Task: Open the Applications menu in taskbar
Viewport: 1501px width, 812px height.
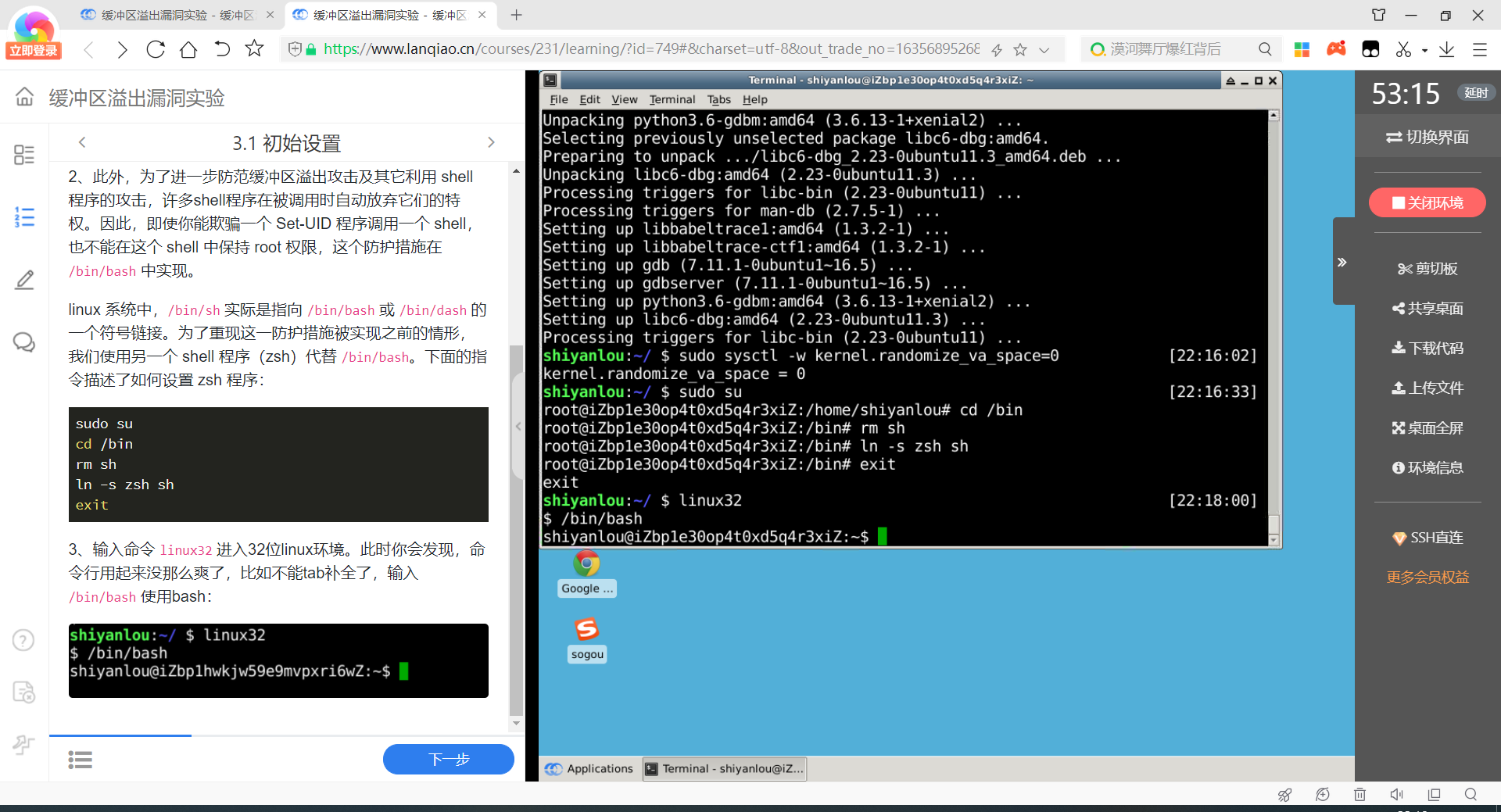Action: (590, 769)
